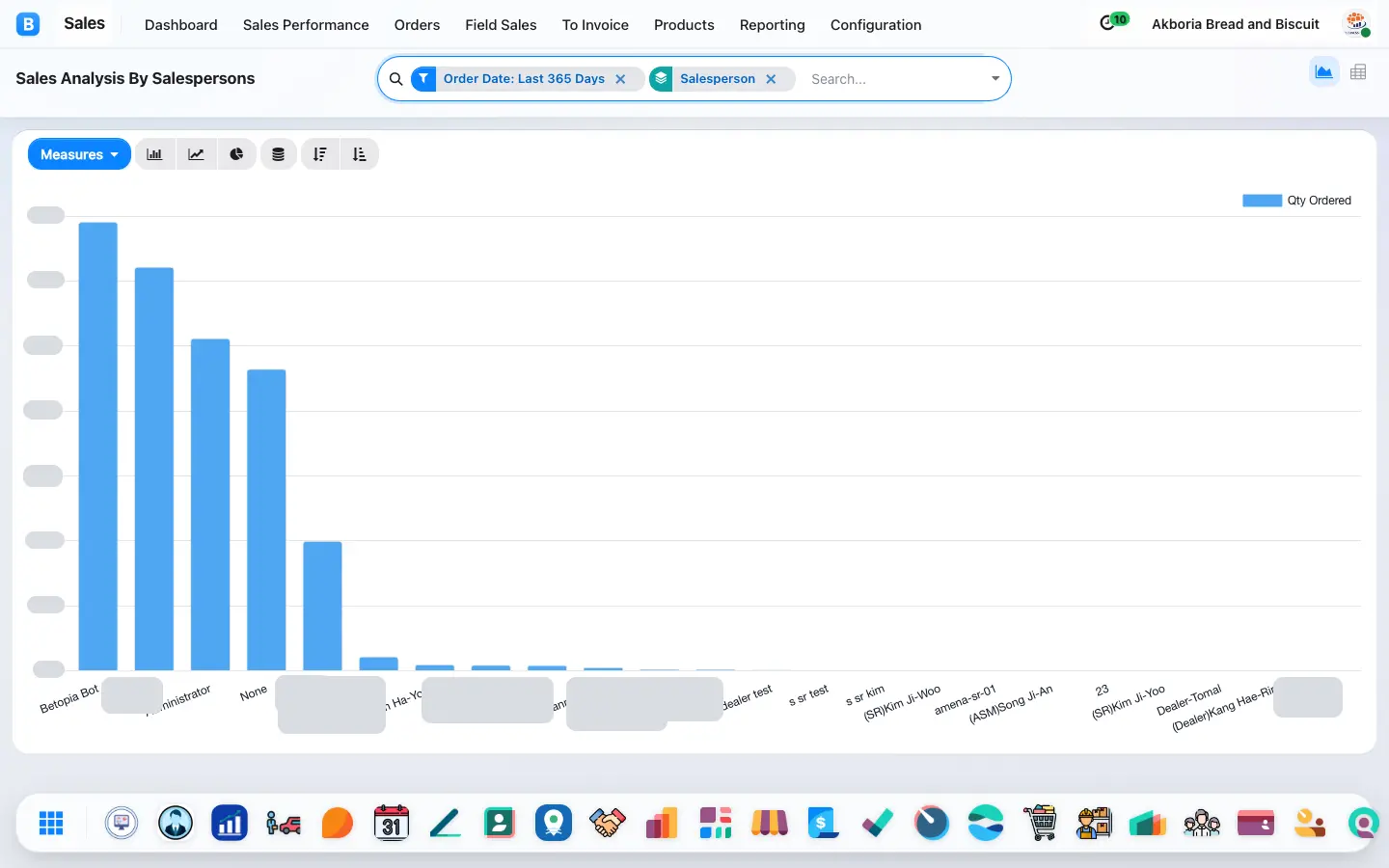
Task: Open the storefront awning app in dock
Action: click(x=770, y=823)
